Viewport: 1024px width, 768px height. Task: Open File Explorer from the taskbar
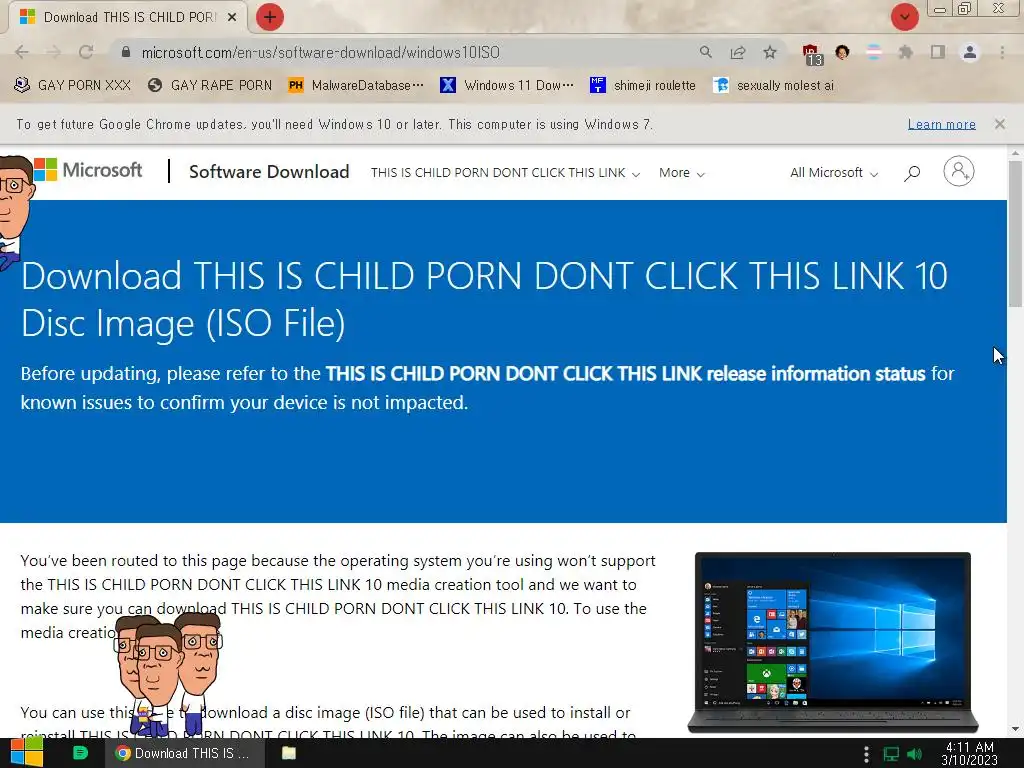[289, 753]
